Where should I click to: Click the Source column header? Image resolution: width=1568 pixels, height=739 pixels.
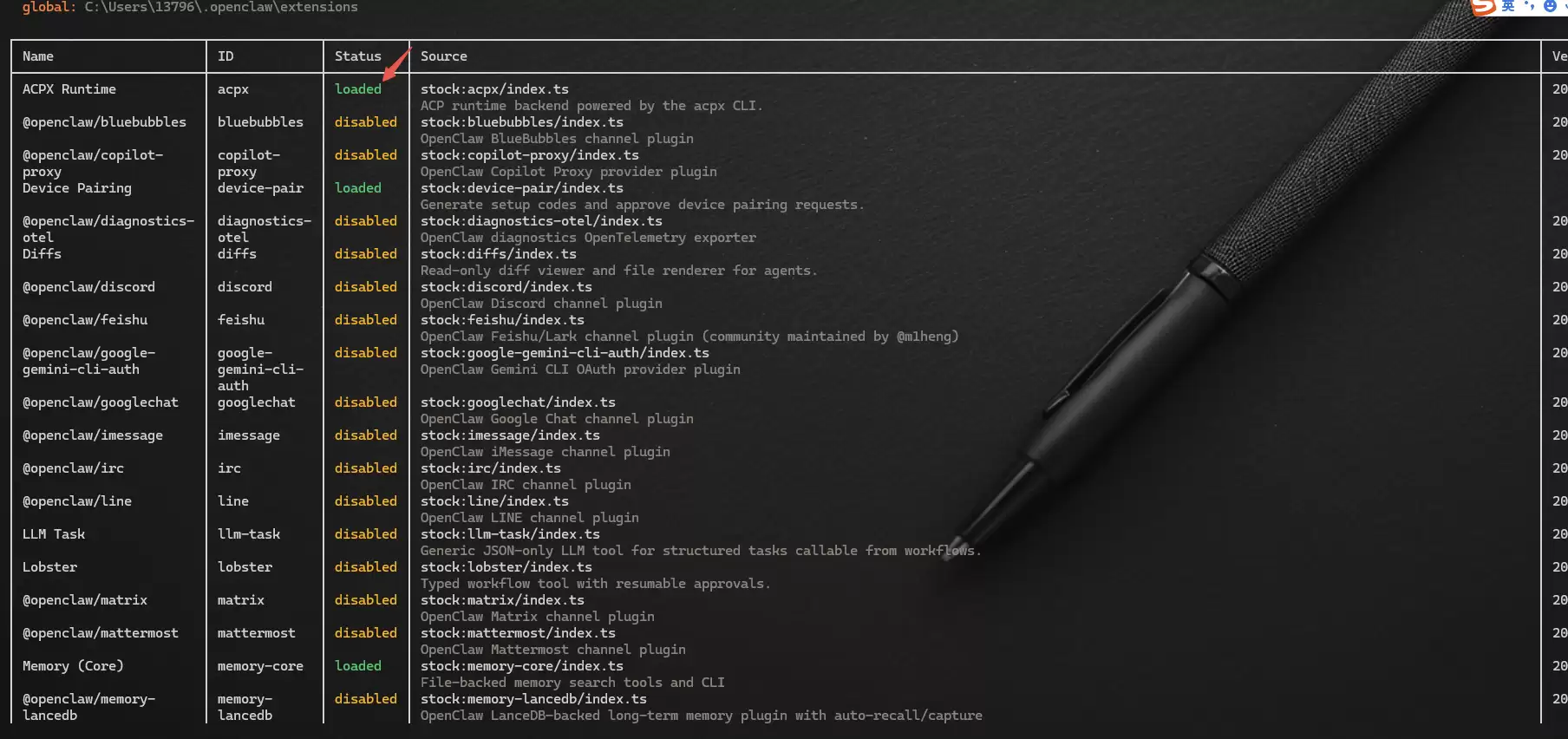[444, 56]
